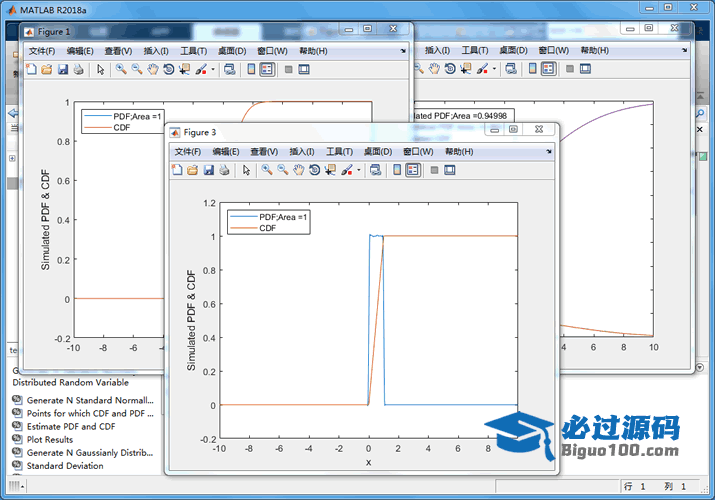Viewport: 715px width, 500px height.
Task: Select Edit Plot arrow in Figure 3 toolbar
Action: coord(246,170)
